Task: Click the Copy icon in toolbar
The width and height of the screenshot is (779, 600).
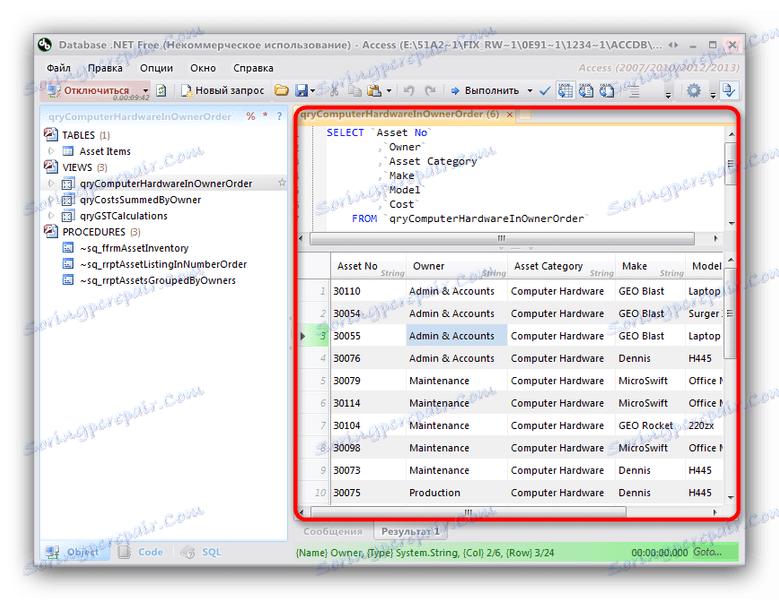Action: [x=355, y=90]
